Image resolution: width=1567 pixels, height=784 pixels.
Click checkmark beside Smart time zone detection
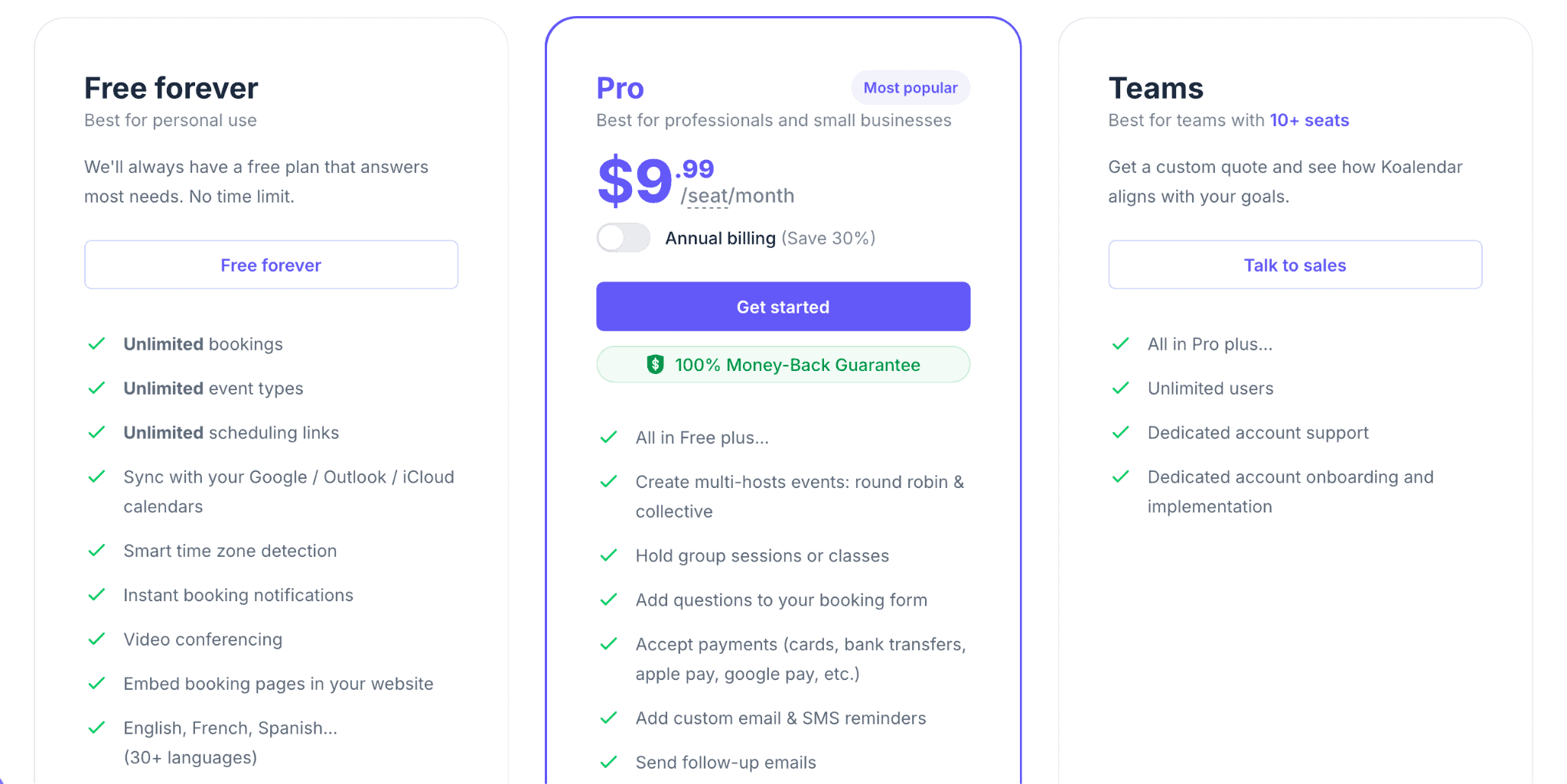pyautogui.click(x=96, y=551)
